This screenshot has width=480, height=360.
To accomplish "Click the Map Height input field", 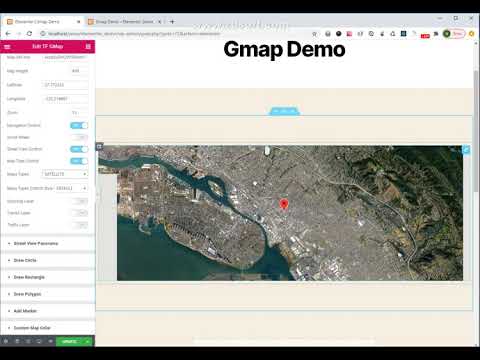I will [79, 71].
